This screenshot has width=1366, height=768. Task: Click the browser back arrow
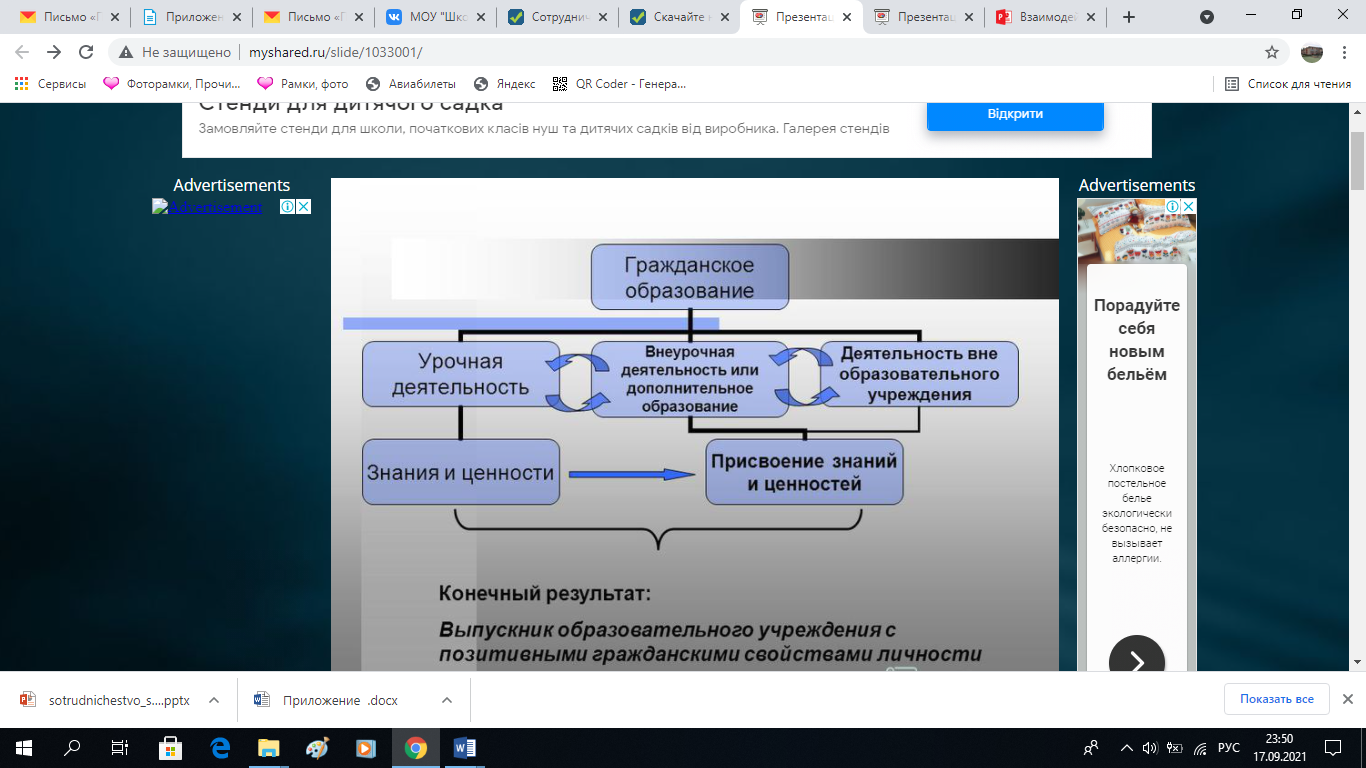tap(22, 52)
